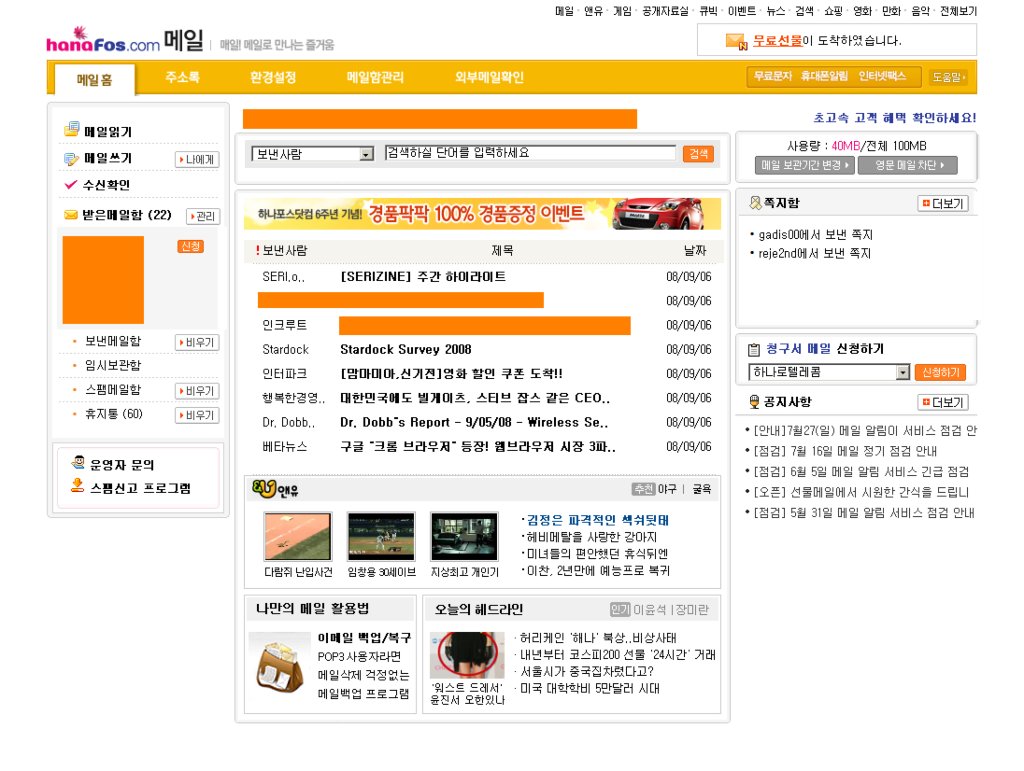Click '초고속 고객 혜택 확인하세요!' link
Viewport: 1024px width, 771px height.
click(895, 118)
